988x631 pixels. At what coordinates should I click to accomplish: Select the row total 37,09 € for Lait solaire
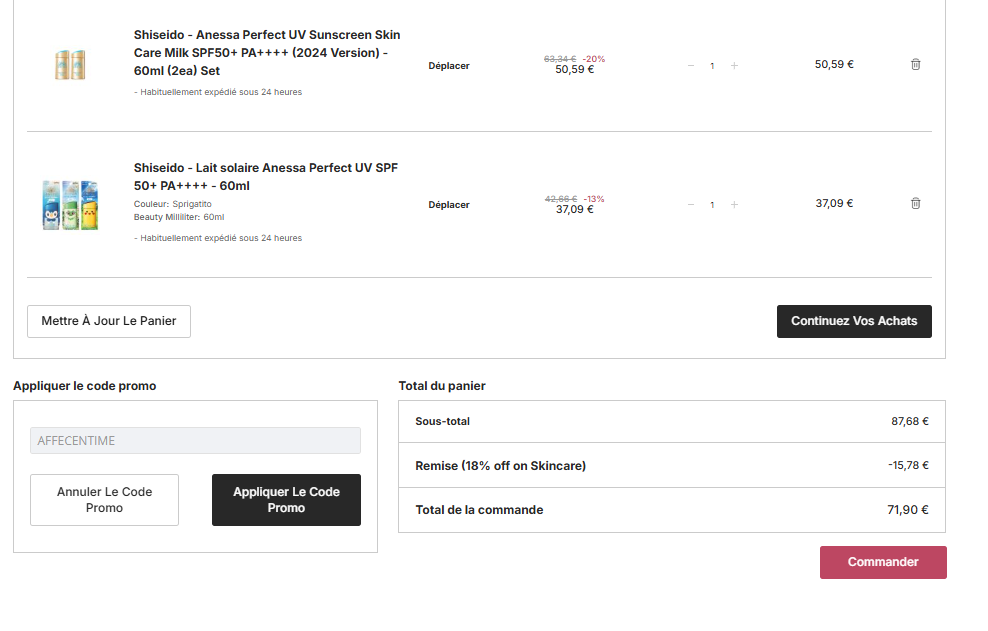pyautogui.click(x=834, y=204)
